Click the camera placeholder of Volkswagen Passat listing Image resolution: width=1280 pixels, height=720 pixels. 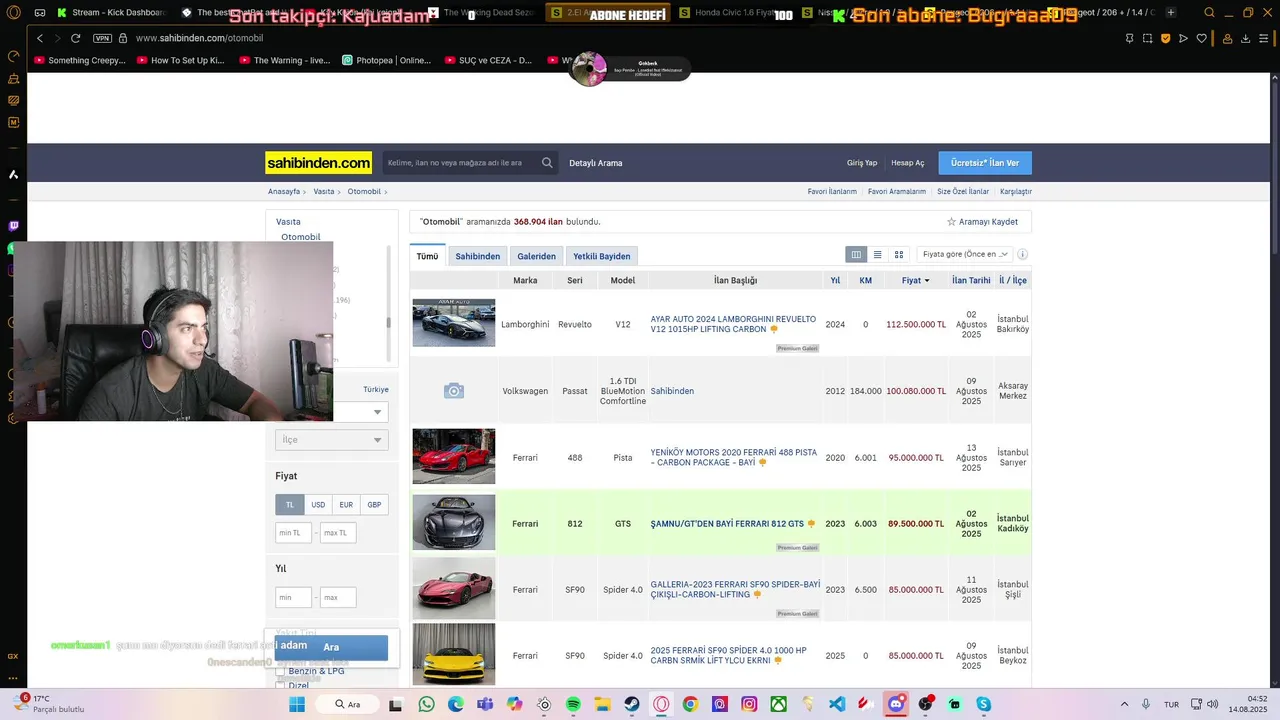click(454, 391)
